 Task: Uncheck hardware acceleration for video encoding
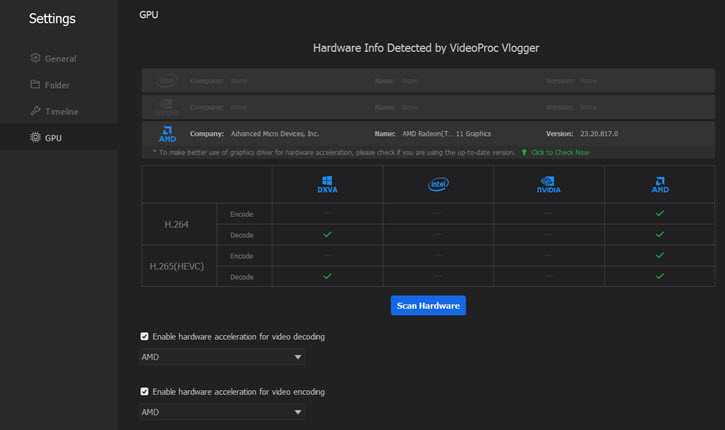pyautogui.click(x=146, y=392)
